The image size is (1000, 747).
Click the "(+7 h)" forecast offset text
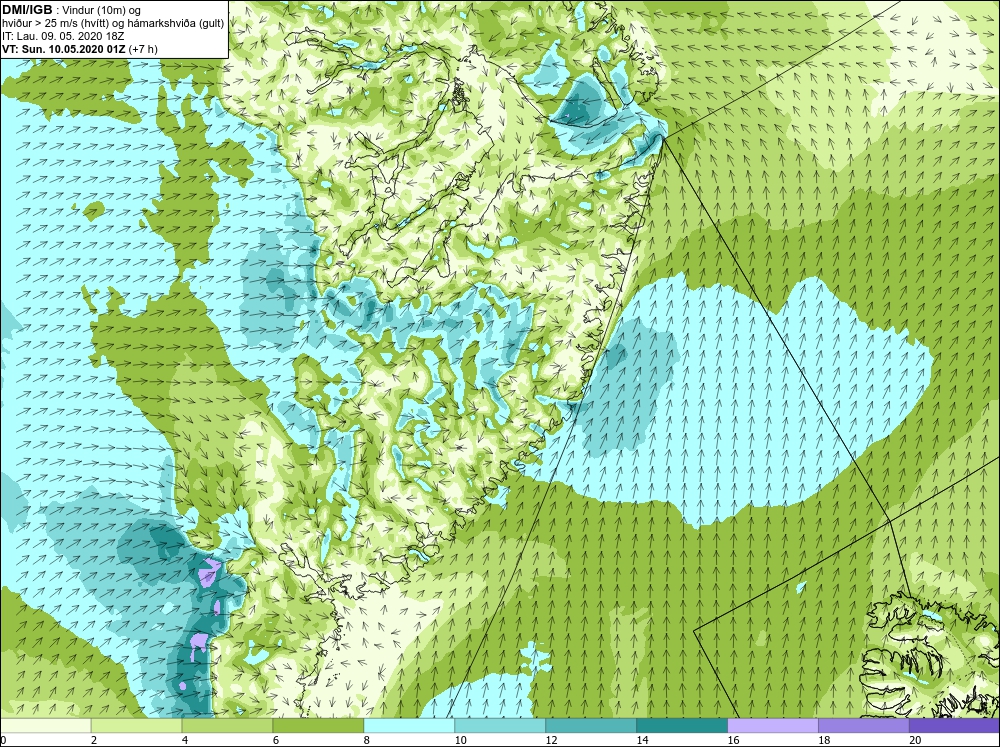[143, 49]
